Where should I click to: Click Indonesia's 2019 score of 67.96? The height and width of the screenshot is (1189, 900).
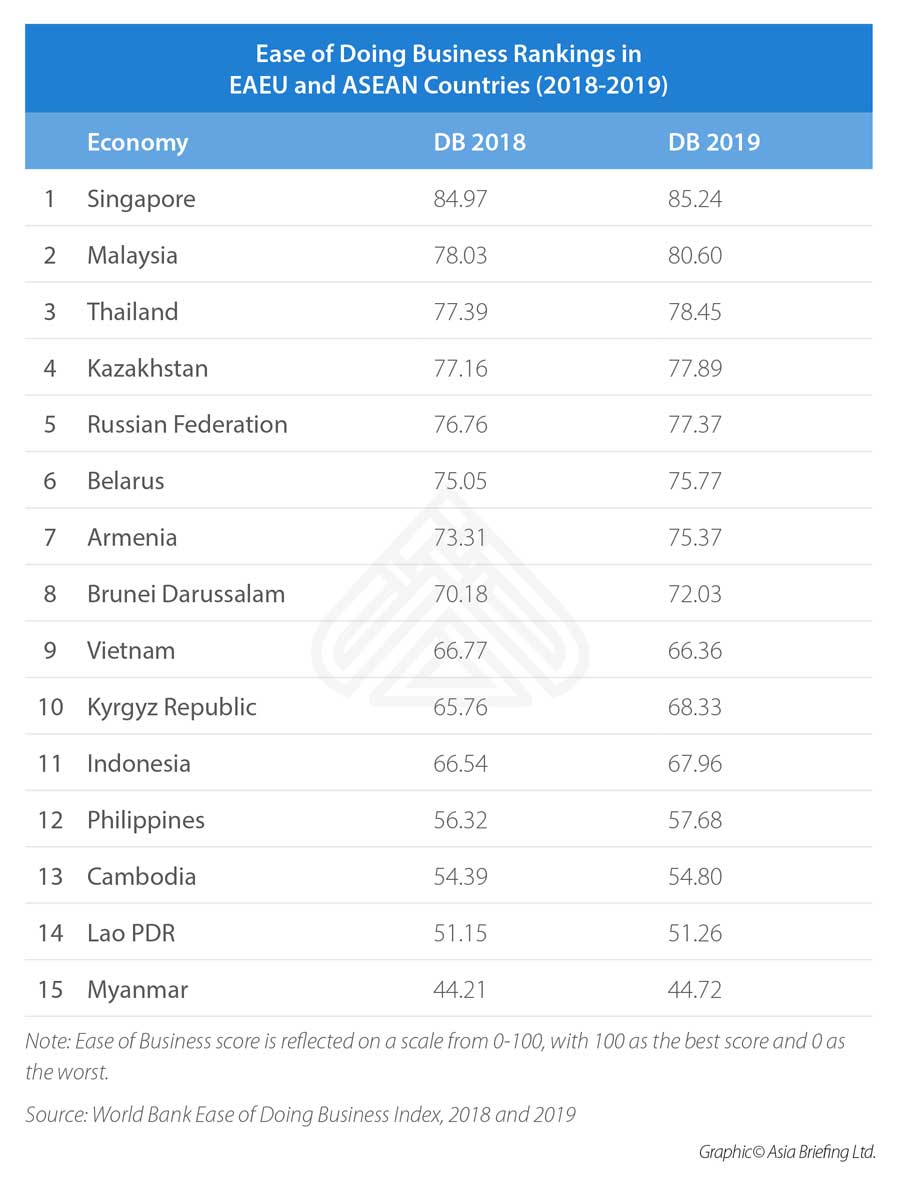(x=694, y=764)
